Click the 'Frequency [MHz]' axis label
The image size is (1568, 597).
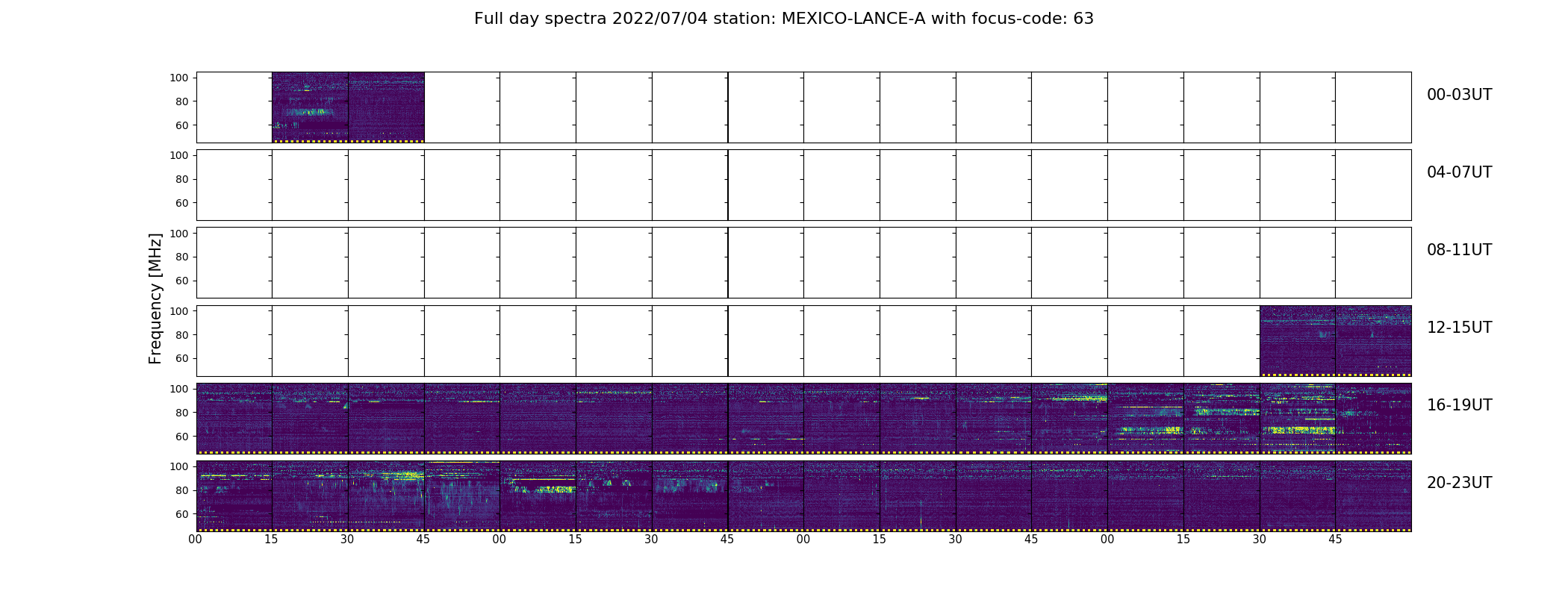point(155,298)
